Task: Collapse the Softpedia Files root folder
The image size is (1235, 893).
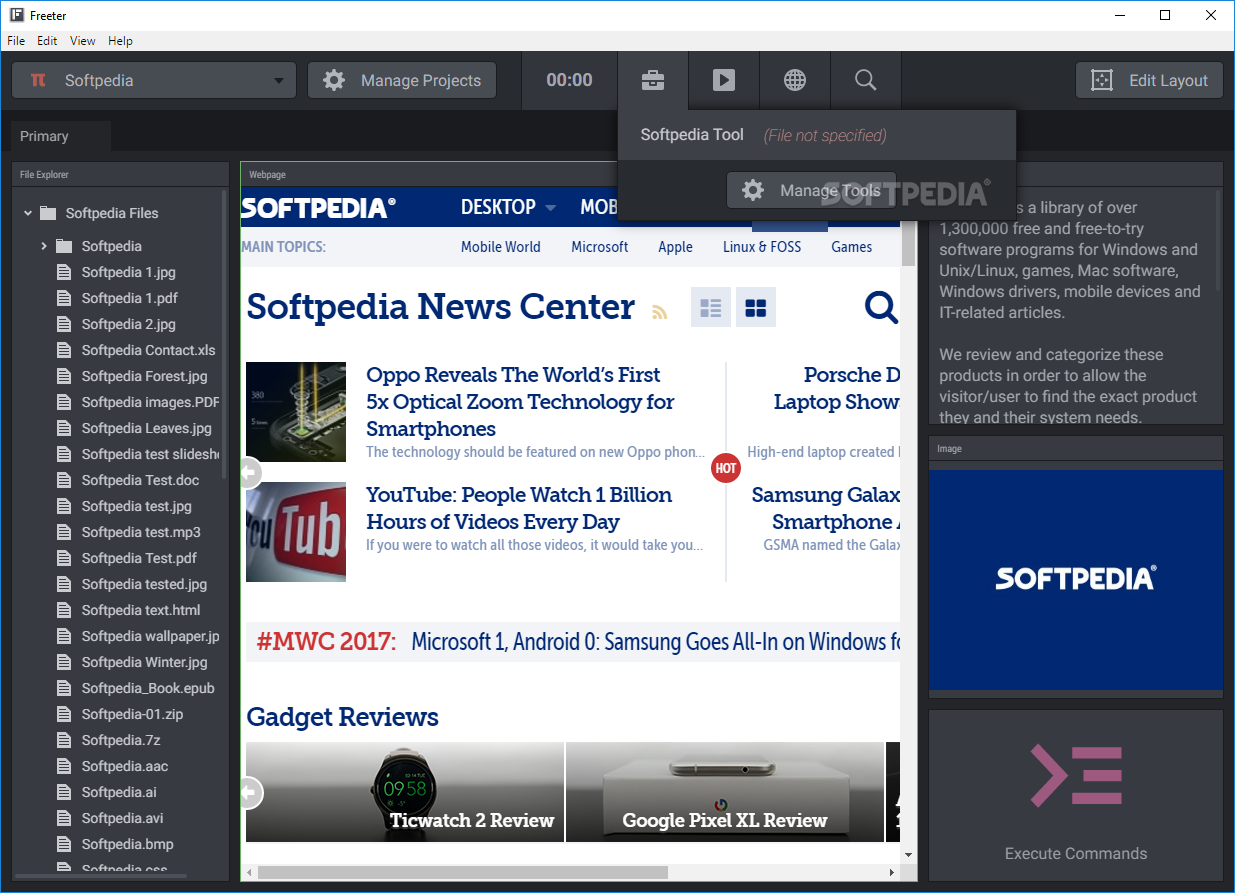Action: (27, 213)
